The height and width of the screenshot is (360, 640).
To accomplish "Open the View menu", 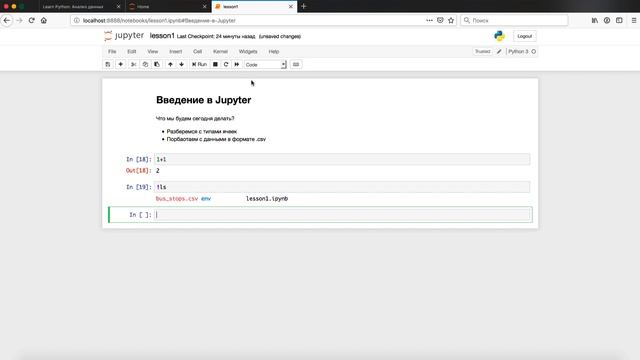I will (153, 51).
